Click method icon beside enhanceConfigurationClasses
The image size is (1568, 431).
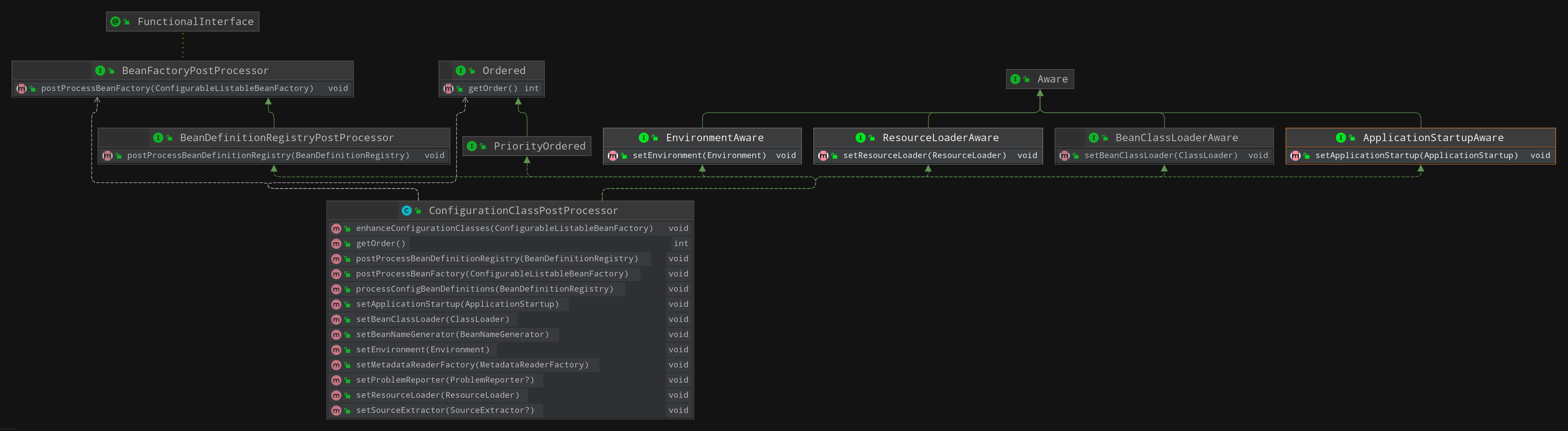tap(336, 229)
